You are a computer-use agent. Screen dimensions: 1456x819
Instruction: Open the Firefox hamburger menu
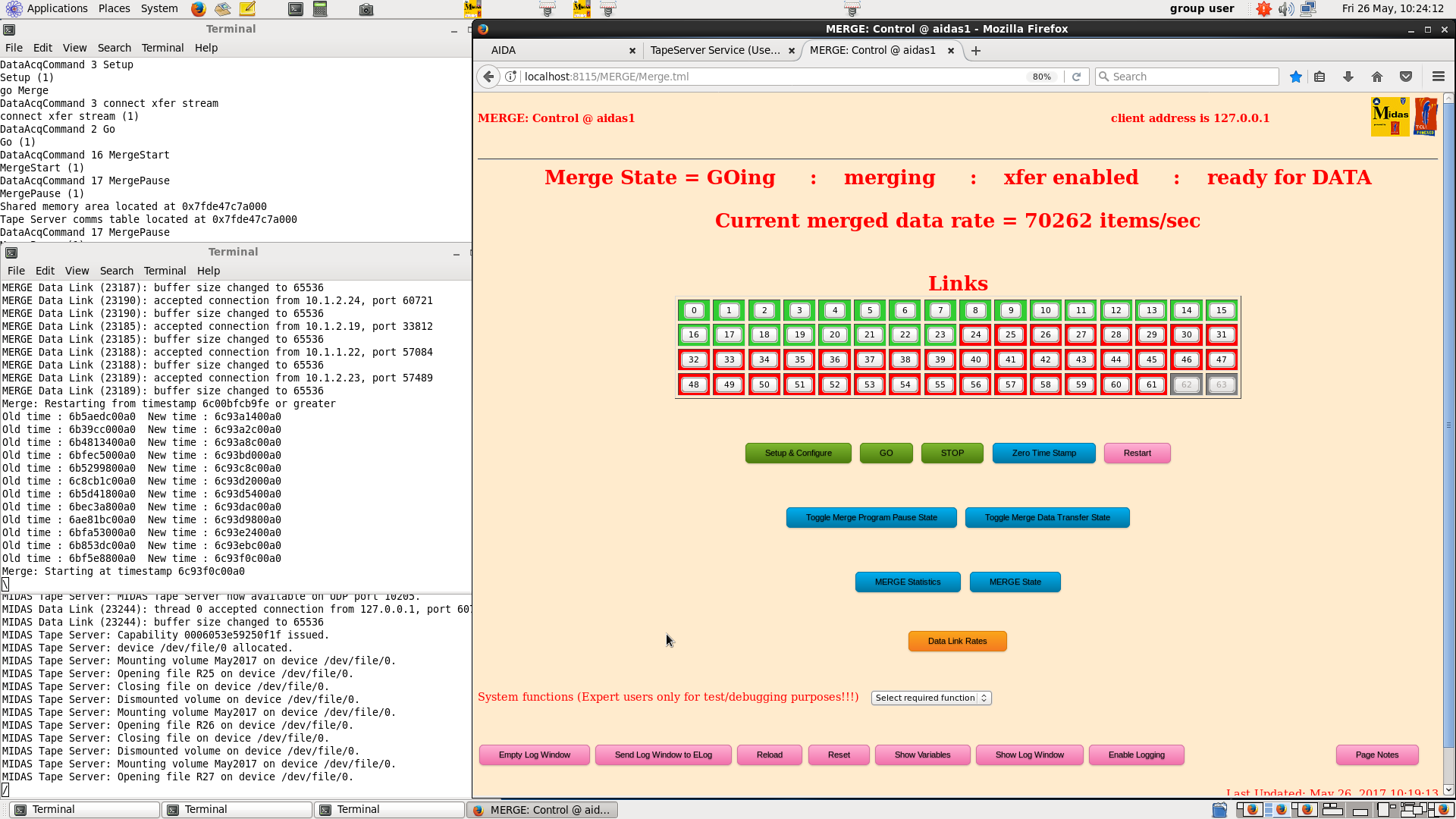[x=1438, y=77]
